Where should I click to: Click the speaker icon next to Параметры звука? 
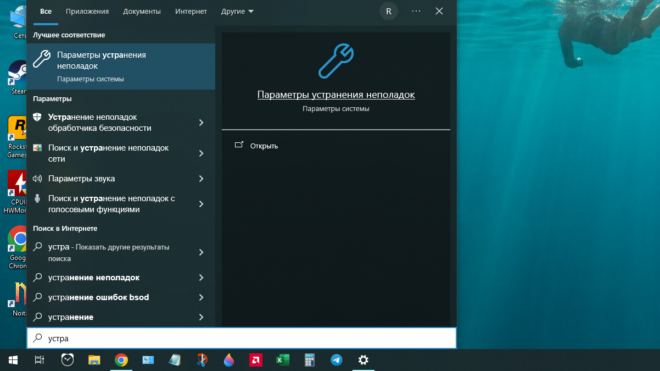point(37,179)
